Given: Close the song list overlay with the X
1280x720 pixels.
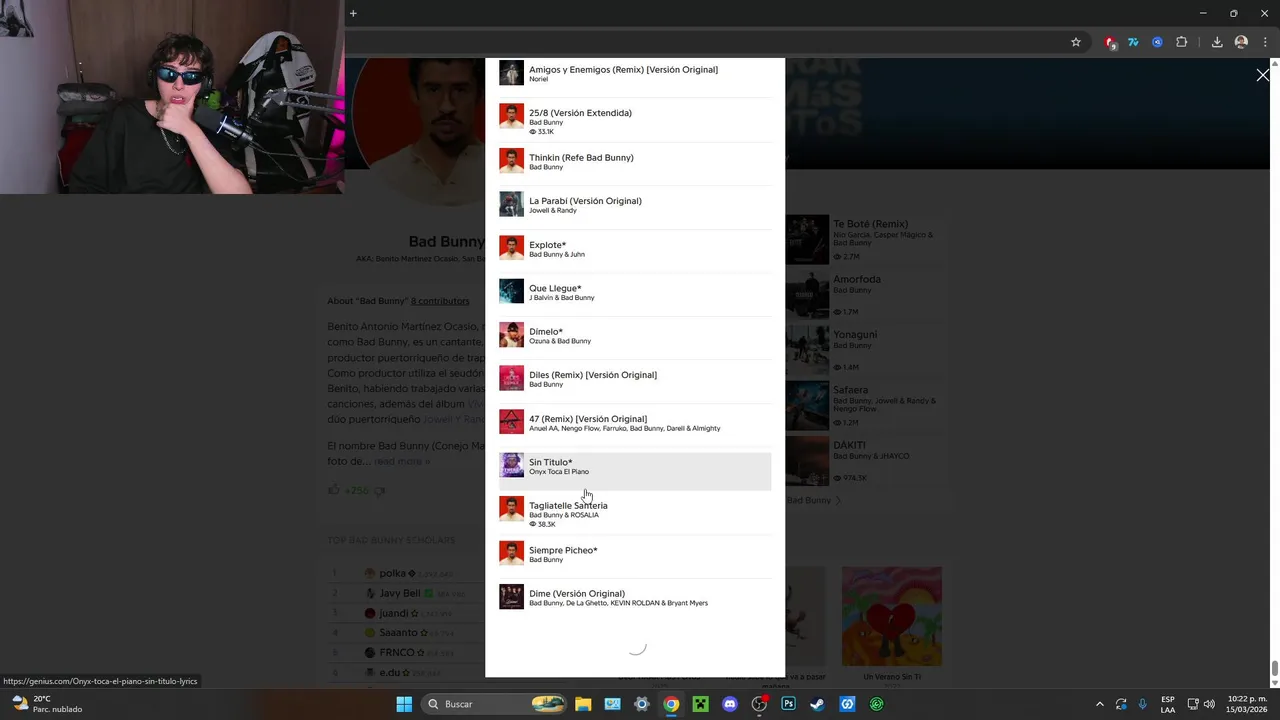Looking at the screenshot, I should coord(1263,75).
